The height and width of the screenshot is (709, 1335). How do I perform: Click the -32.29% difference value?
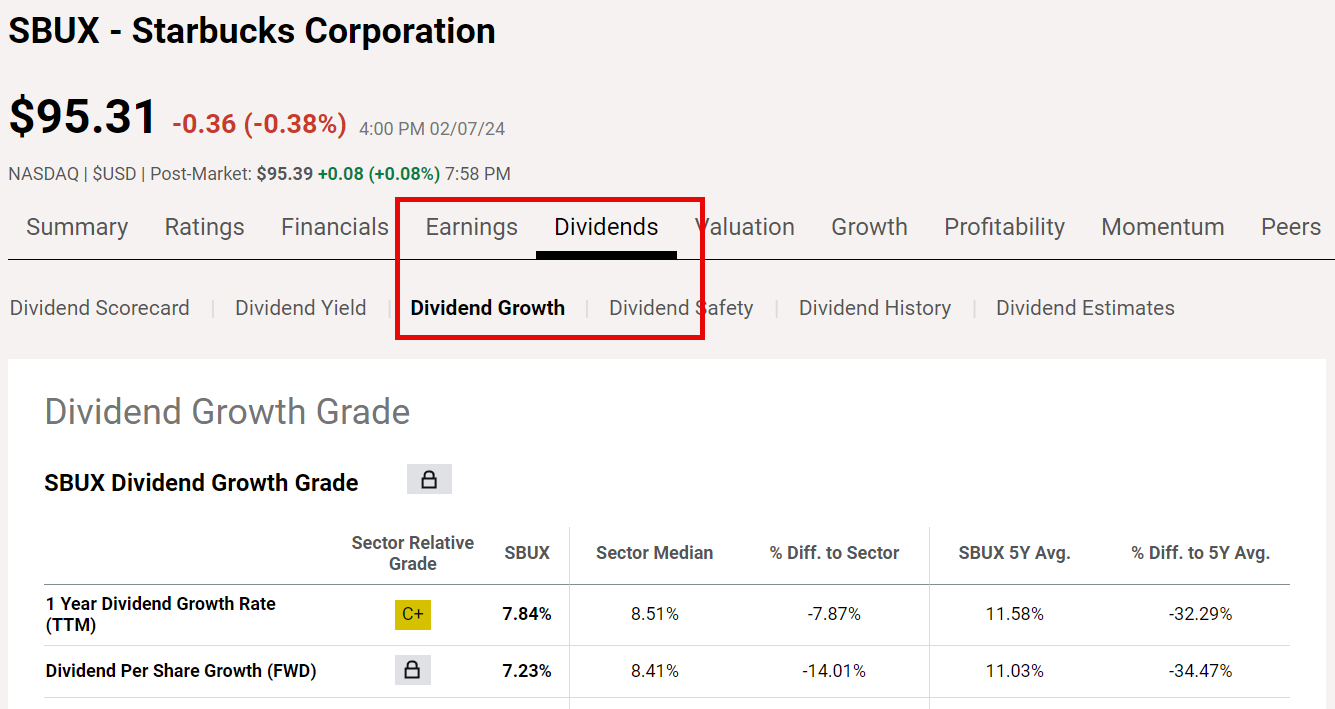tap(1200, 614)
